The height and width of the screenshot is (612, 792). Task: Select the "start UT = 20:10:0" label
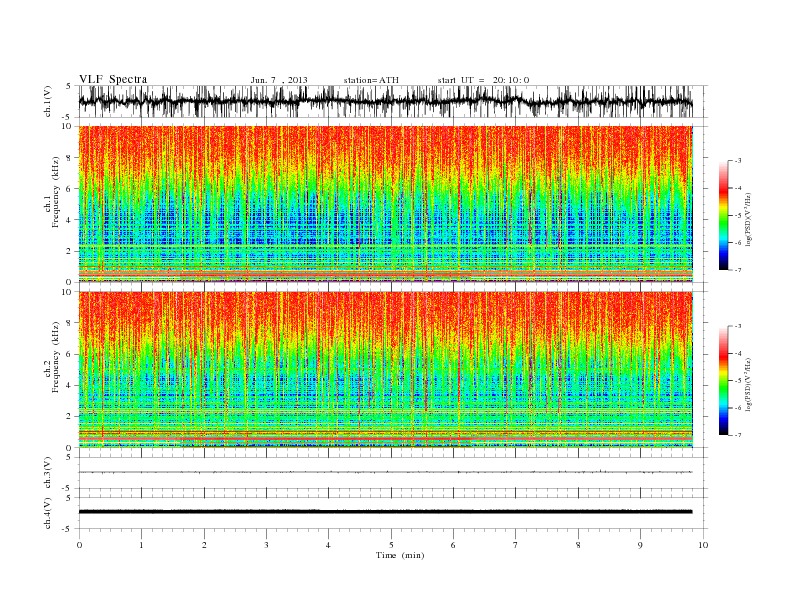[x=483, y=80]
